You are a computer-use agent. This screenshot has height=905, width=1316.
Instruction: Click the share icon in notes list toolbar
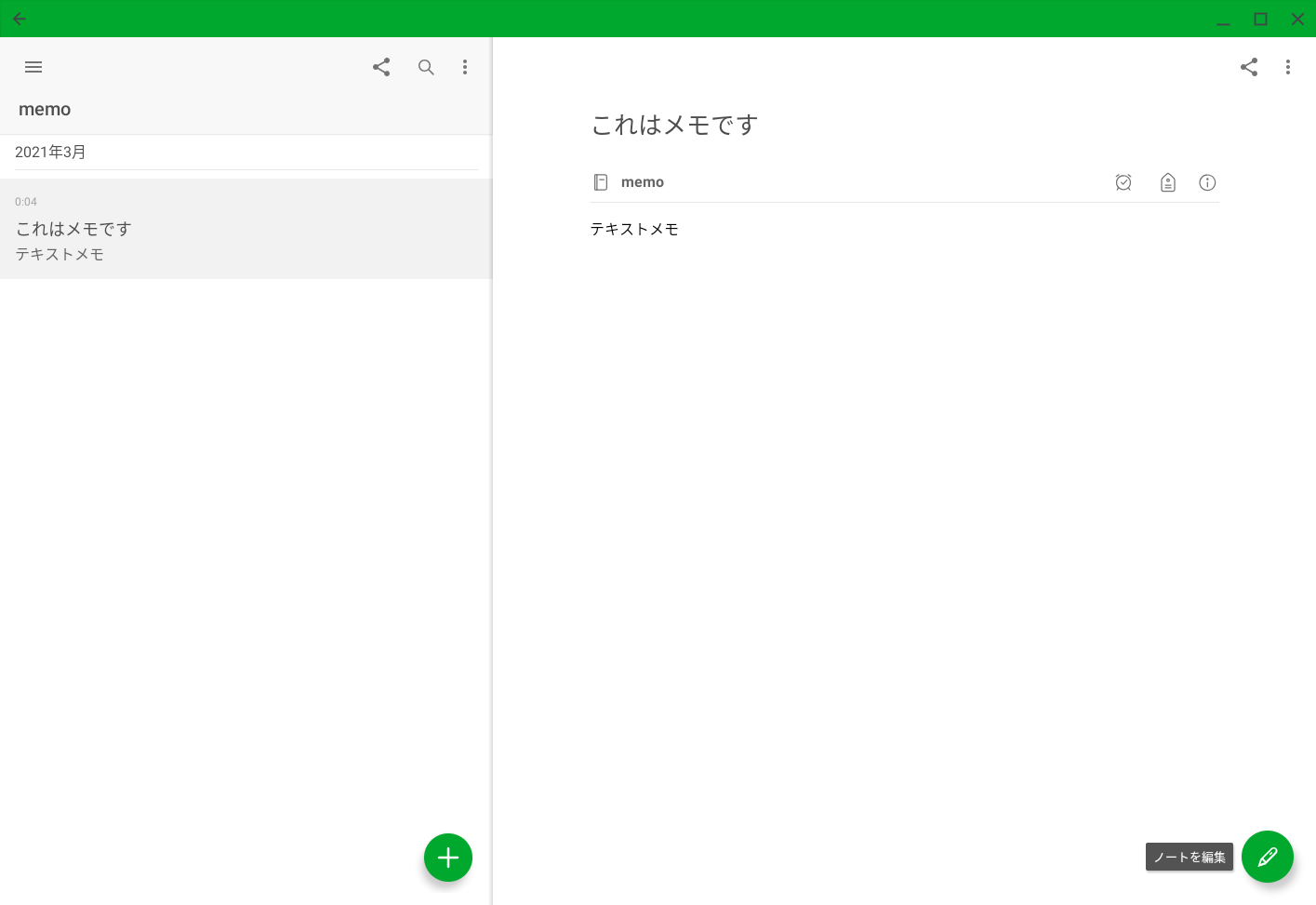click(x=381, y=67)
